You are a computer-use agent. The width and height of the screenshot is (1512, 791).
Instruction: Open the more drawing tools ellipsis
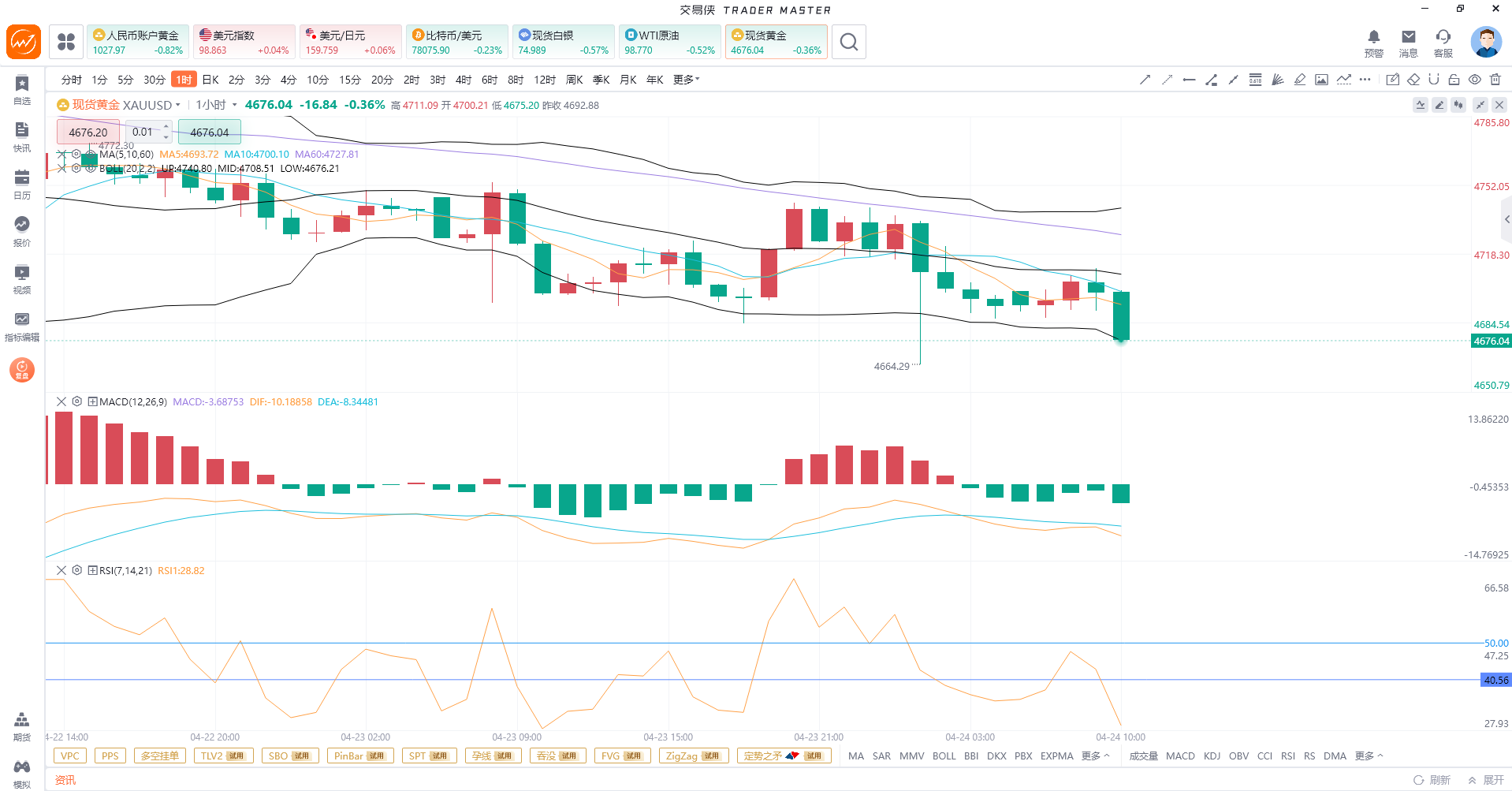coord(1365,80)
